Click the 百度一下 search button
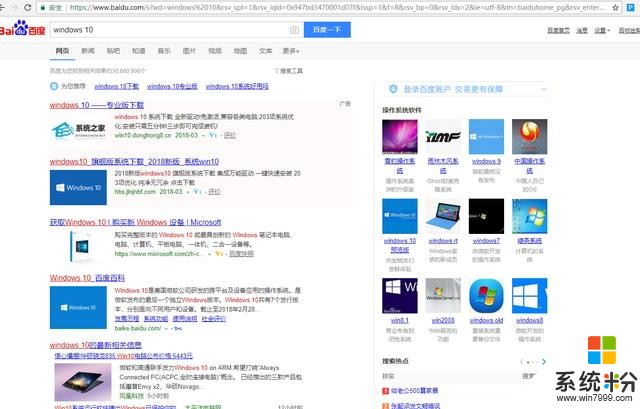This screenshot has width=640, height=409. [327, 30]
